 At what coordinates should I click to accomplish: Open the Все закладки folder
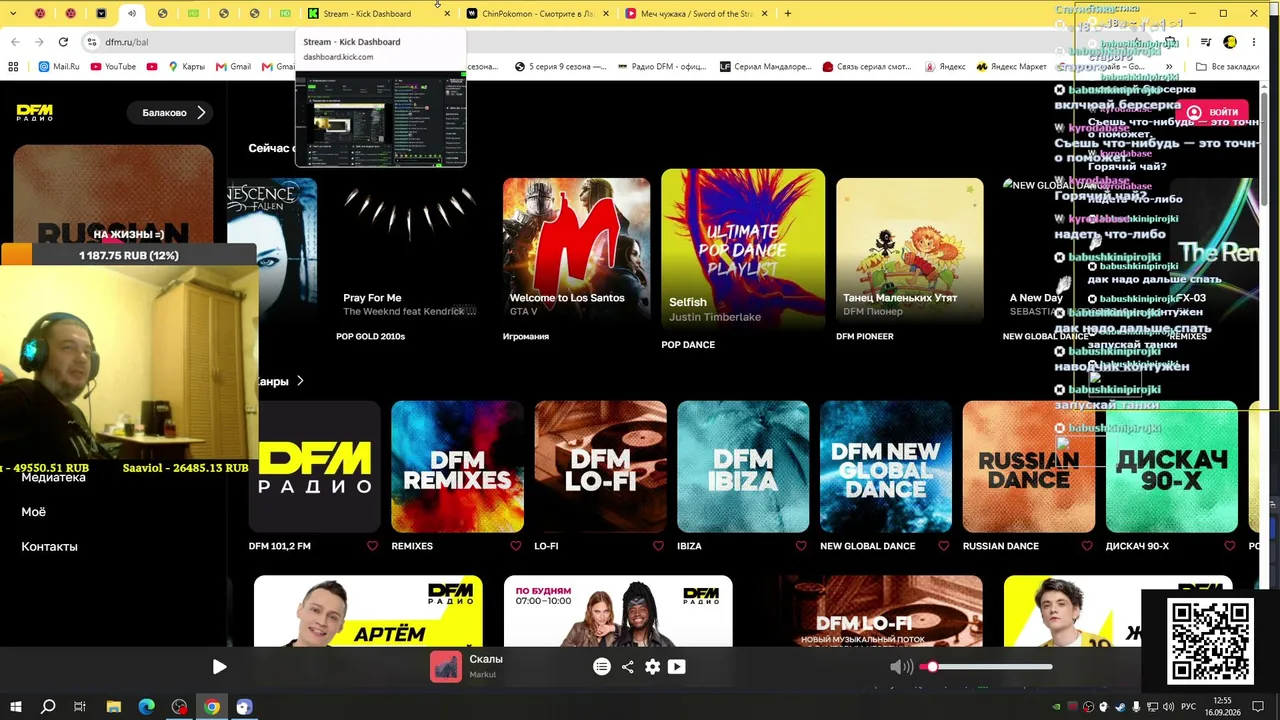point(1227,67)
